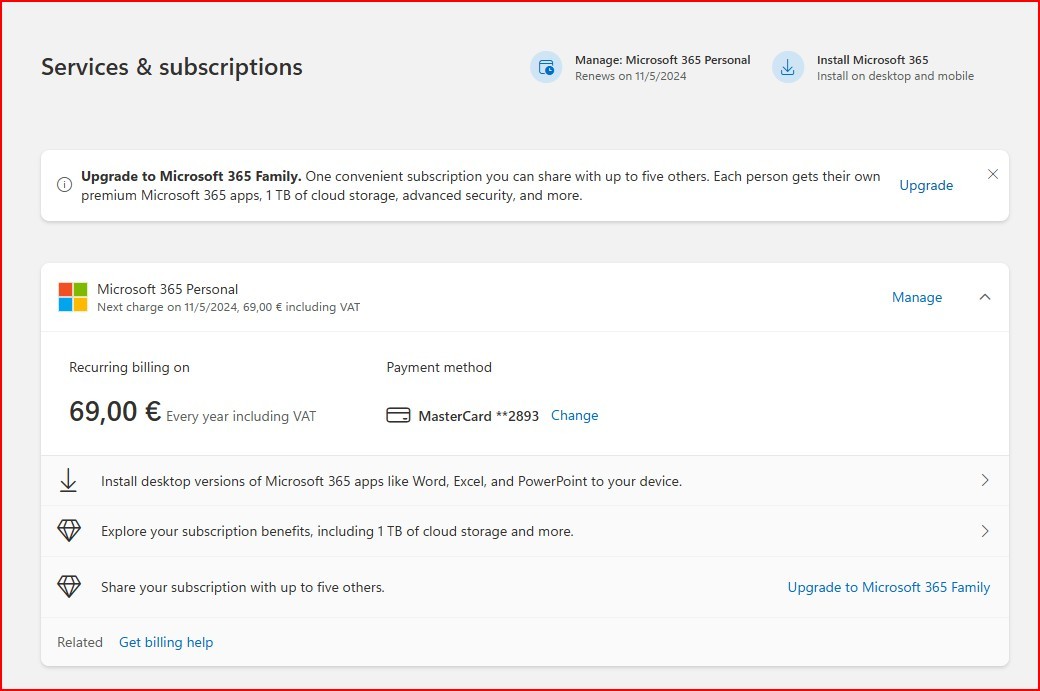Screen dimensions: 1040x691
Task: Click the Upgrade link in the banner
Action: pyautogui.click(x=925, y=185)
